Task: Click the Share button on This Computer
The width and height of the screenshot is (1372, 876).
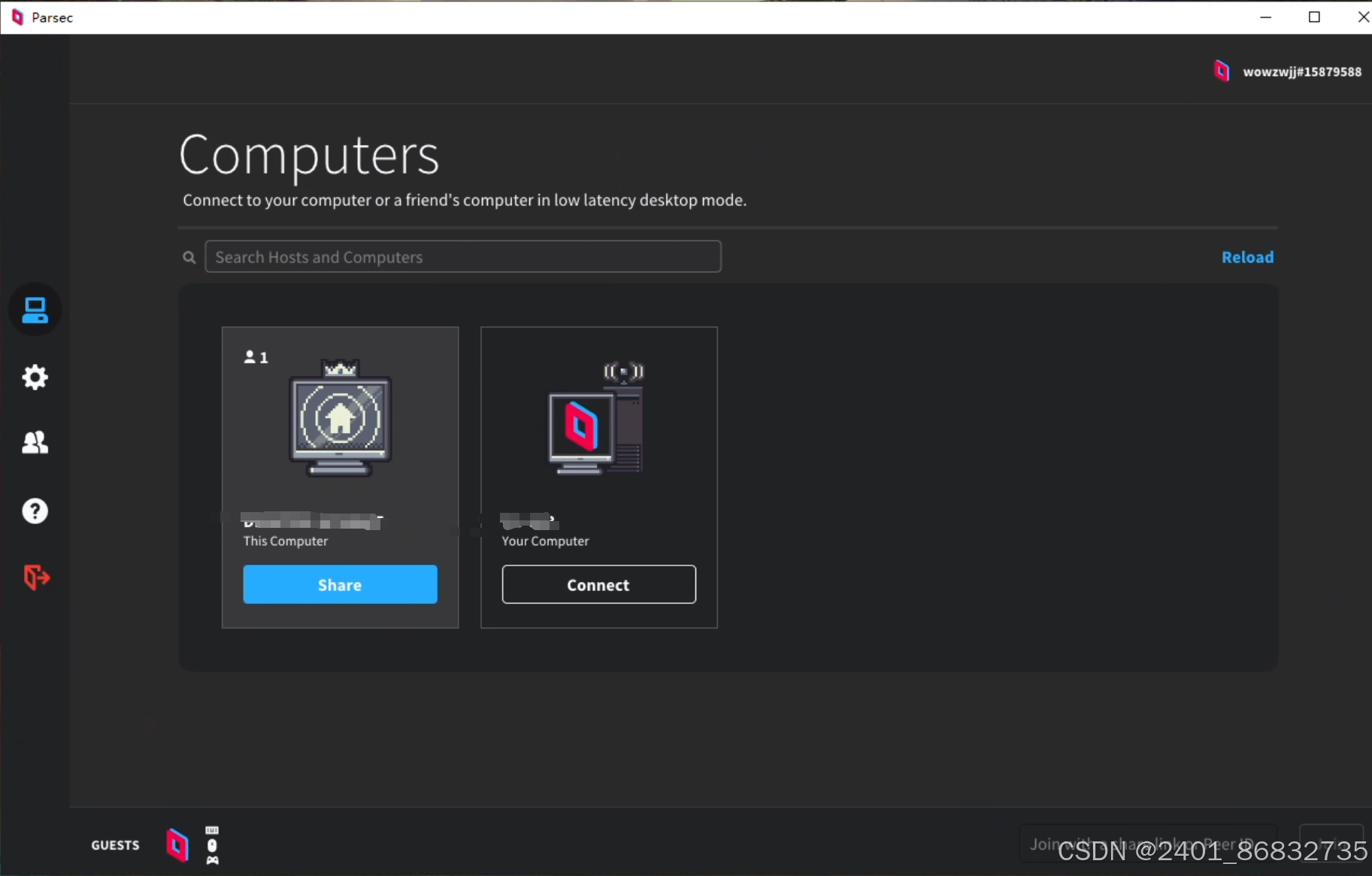Action: coord(340,584)
